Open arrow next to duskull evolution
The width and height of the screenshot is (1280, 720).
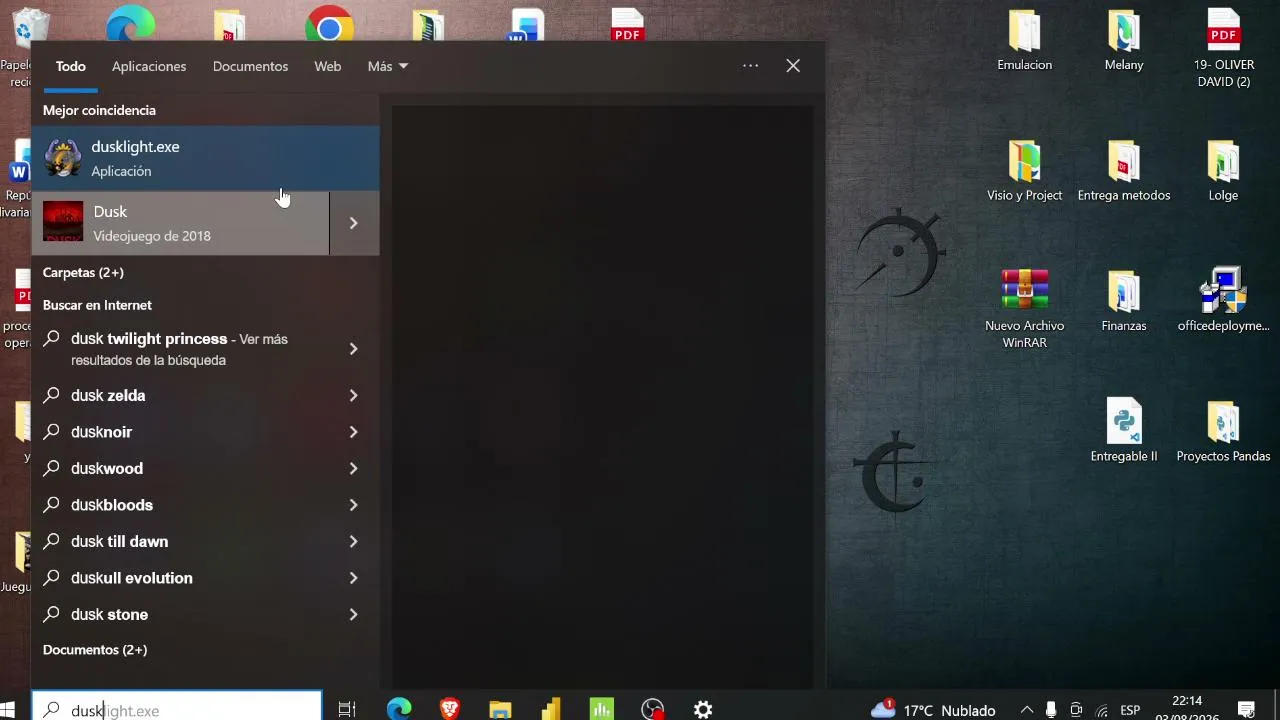[354, 578]
